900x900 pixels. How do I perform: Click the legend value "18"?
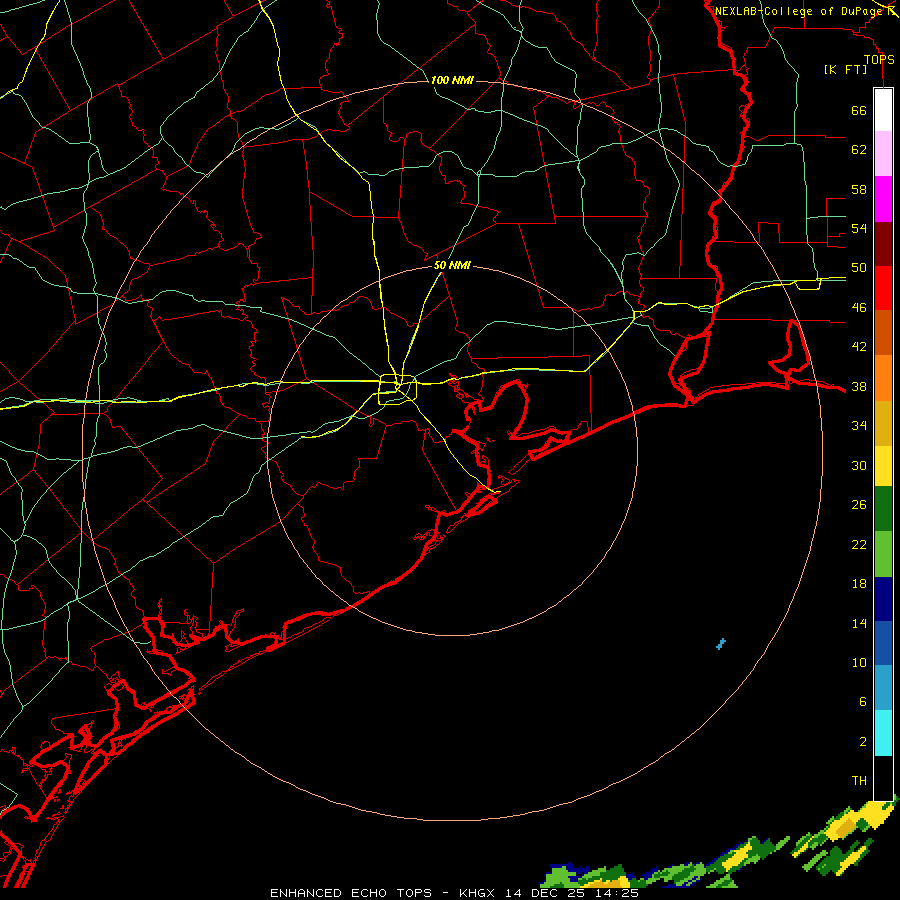click(x=859, y=584)
